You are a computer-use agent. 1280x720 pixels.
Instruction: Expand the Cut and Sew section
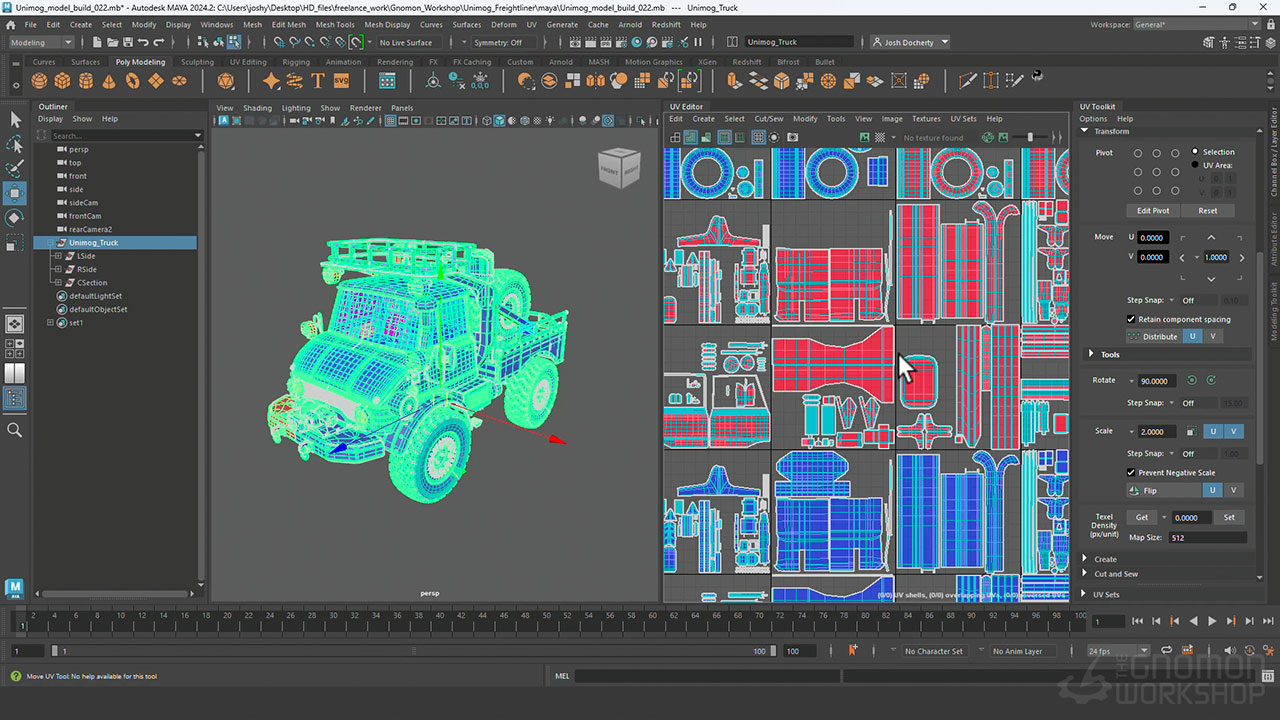[x=1115, y=574]
